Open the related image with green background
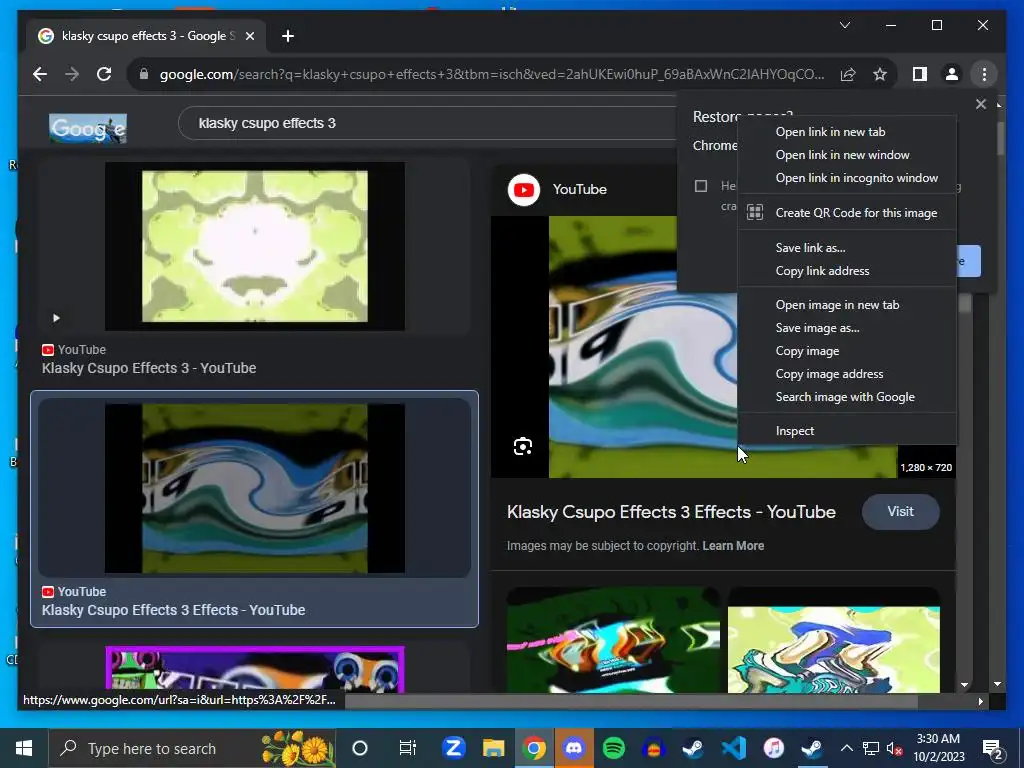This screenshot has width=1024, height=768. click(613, 640)
